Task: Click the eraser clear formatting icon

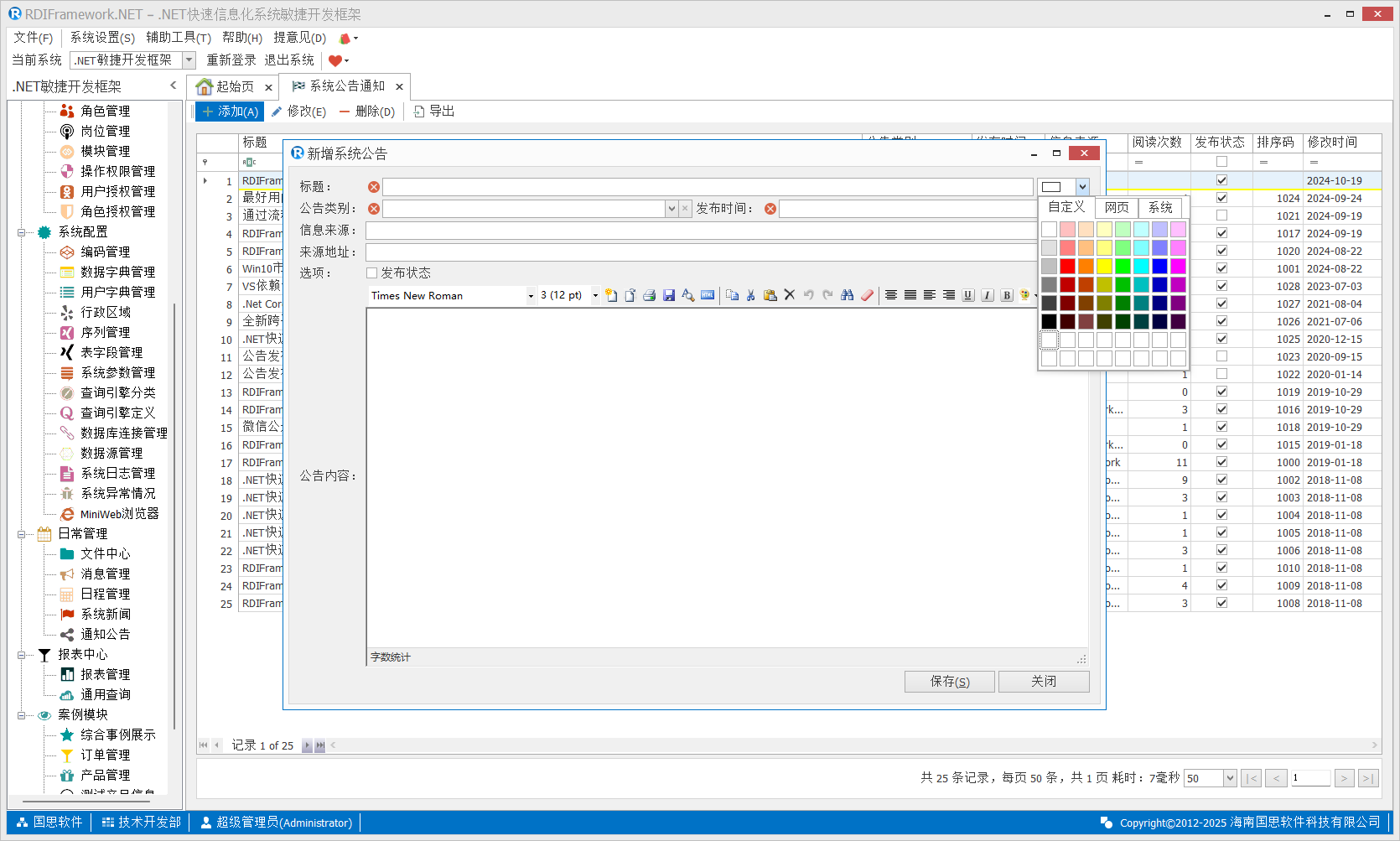Action: [x=867, y=295]
